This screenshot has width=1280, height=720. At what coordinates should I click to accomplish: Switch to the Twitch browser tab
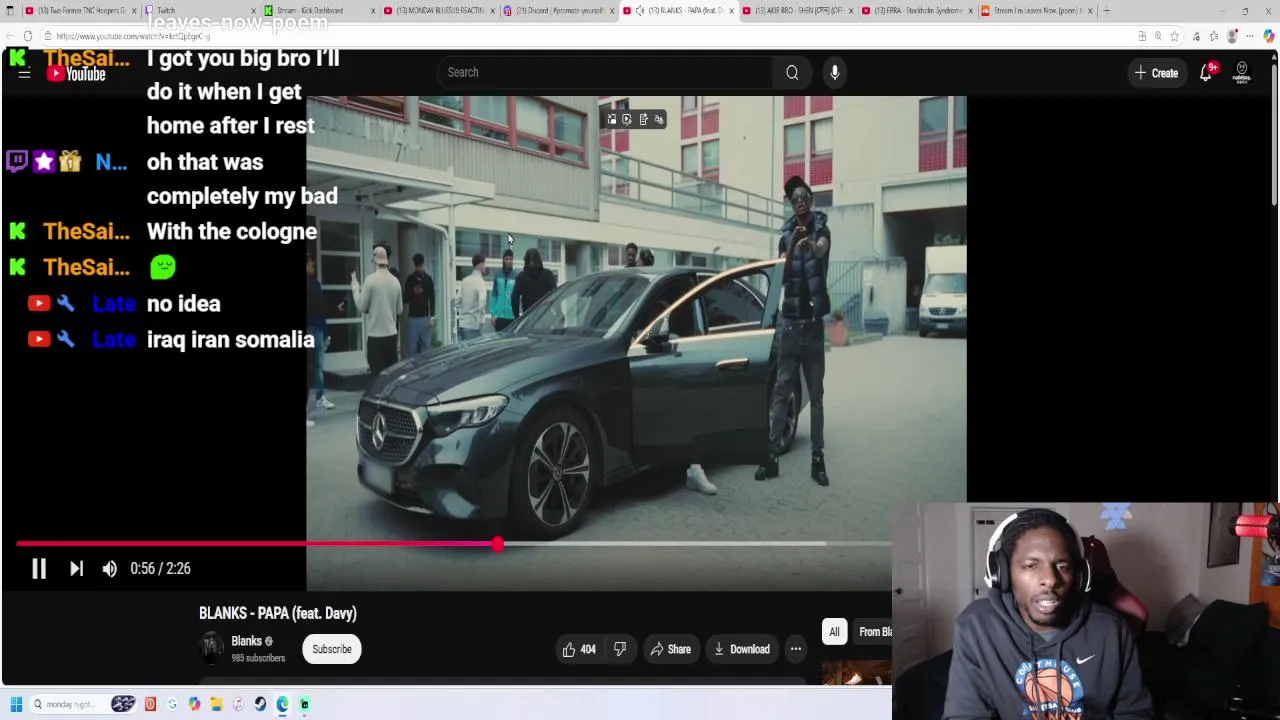(x=200, y=11)
